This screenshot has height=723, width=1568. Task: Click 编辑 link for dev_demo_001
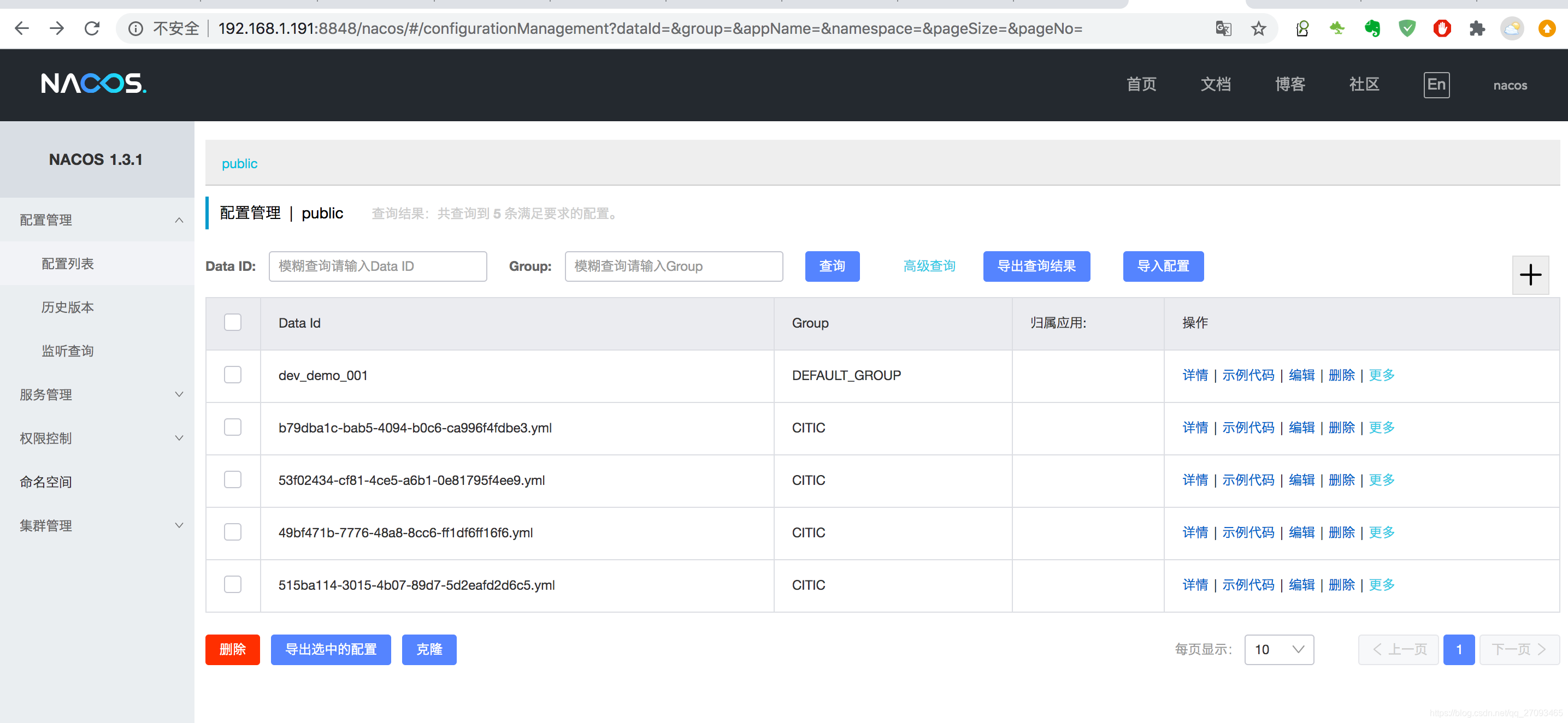tap(1301, 375)
